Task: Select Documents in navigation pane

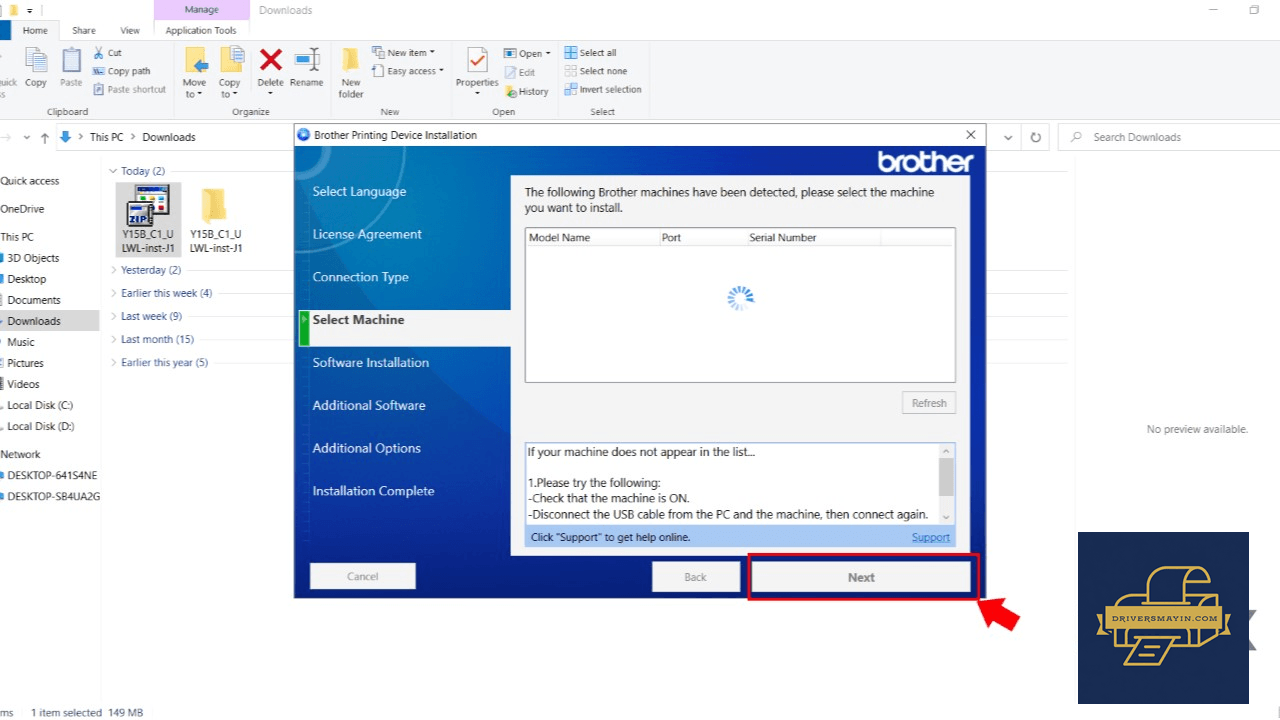Action: click(x=34, y=300)
